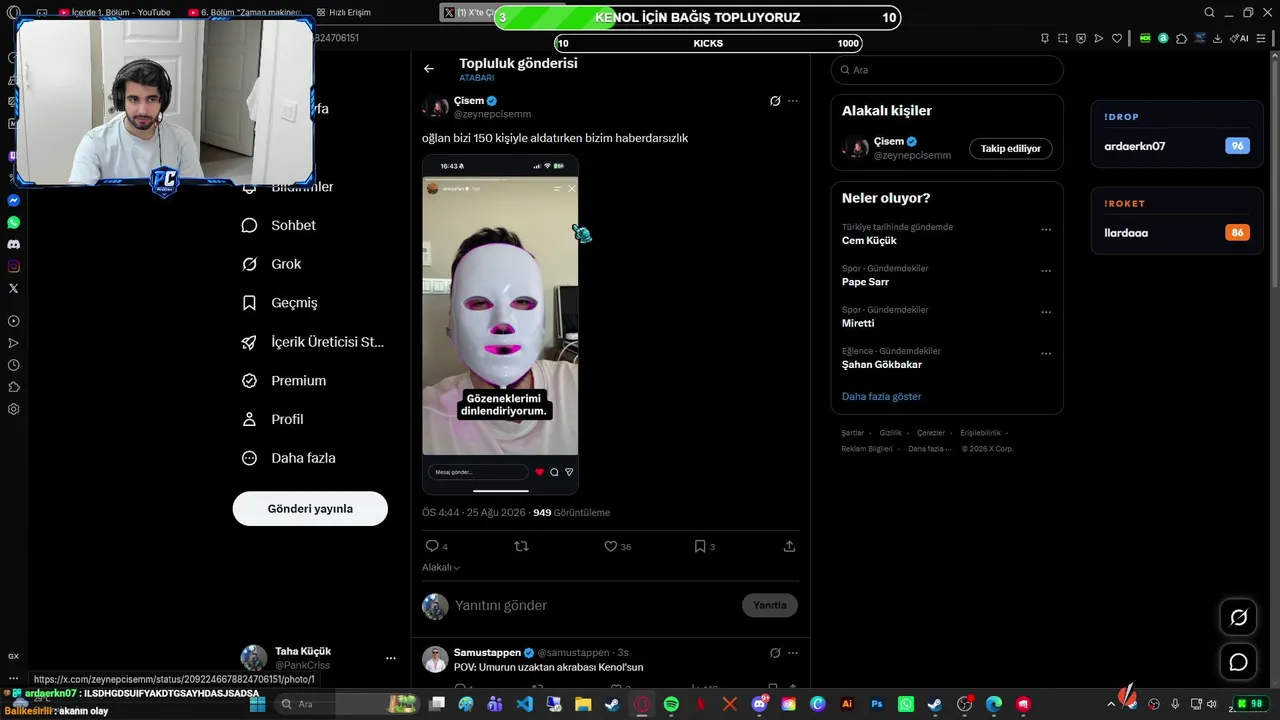This screenshot has width=1280, height=720.
Task: Open Adobe Illustrator from the taskbar
Action: pyautogui.click(x=847, y=704)
